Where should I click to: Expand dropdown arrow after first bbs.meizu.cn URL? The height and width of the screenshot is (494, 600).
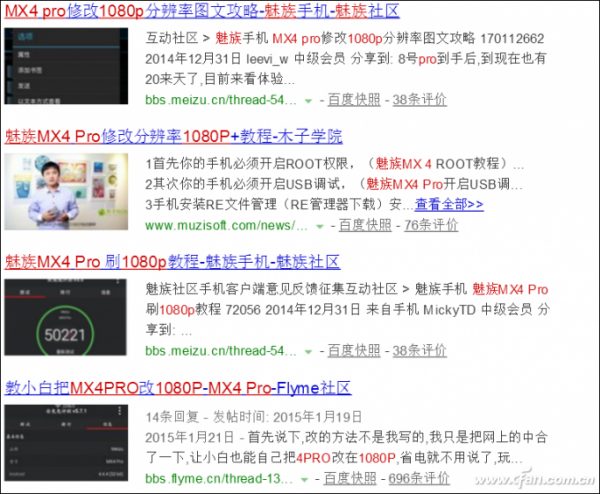pos(308,101)
